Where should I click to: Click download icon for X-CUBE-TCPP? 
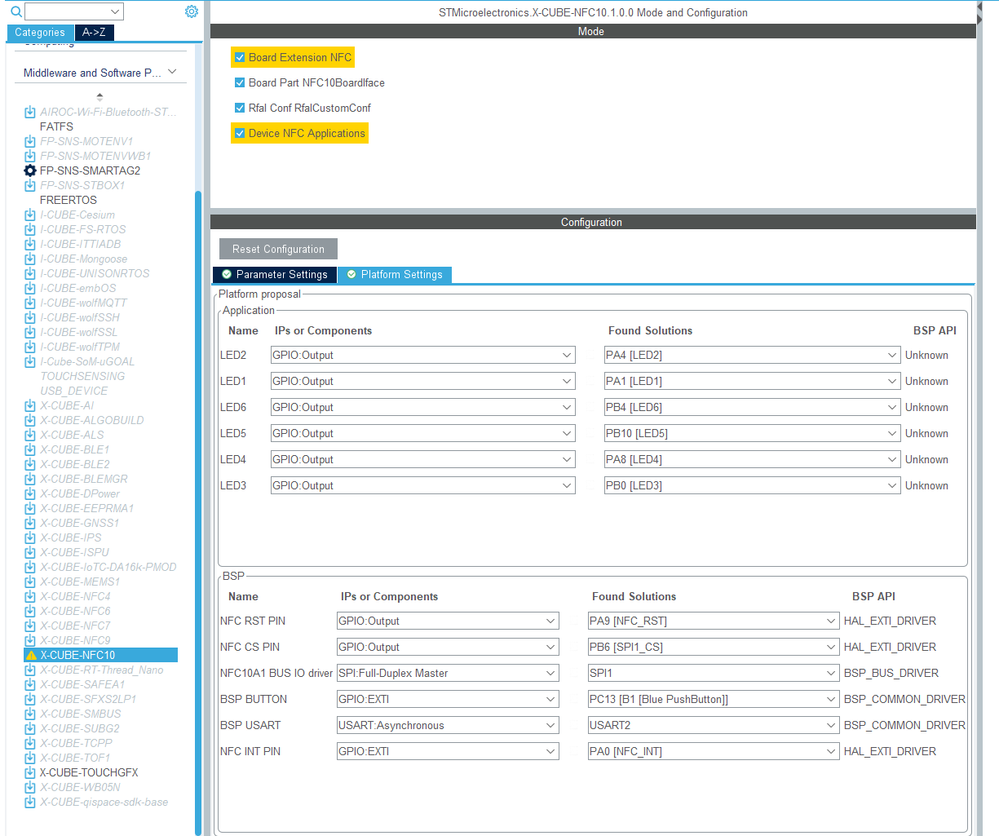click(x=30, y=743)
